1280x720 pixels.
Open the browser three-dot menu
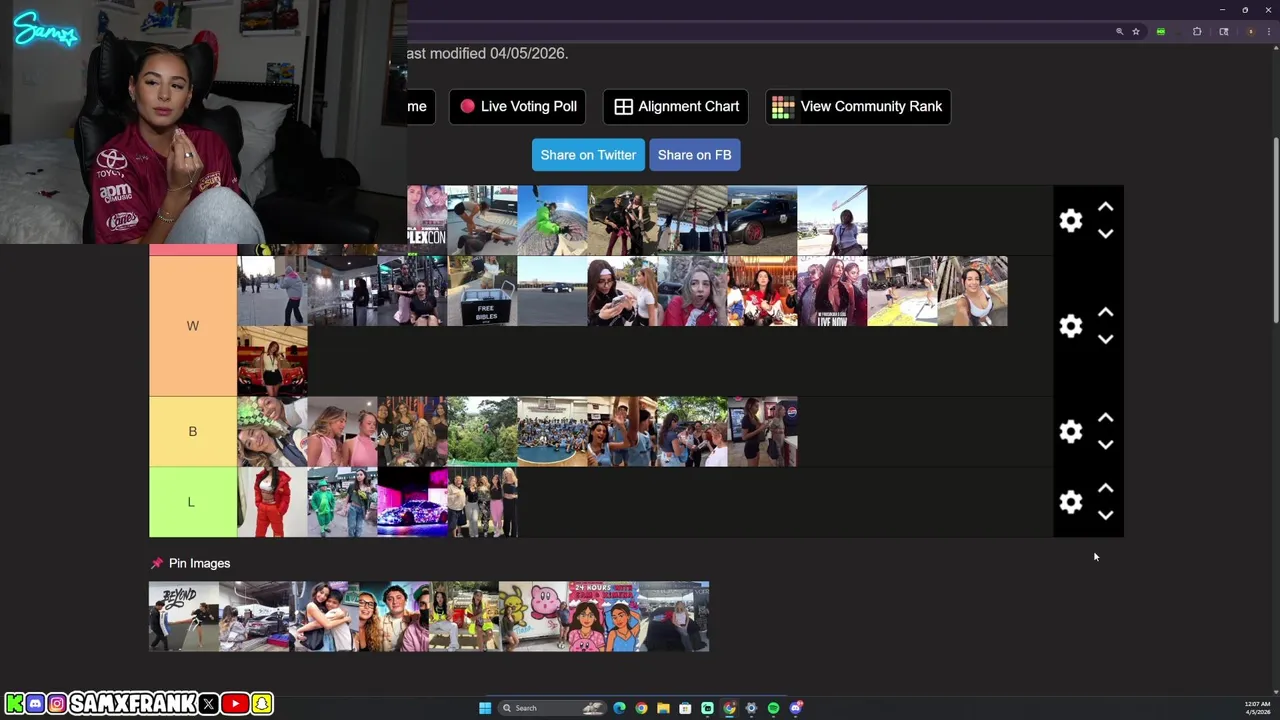coord(1271,32)
